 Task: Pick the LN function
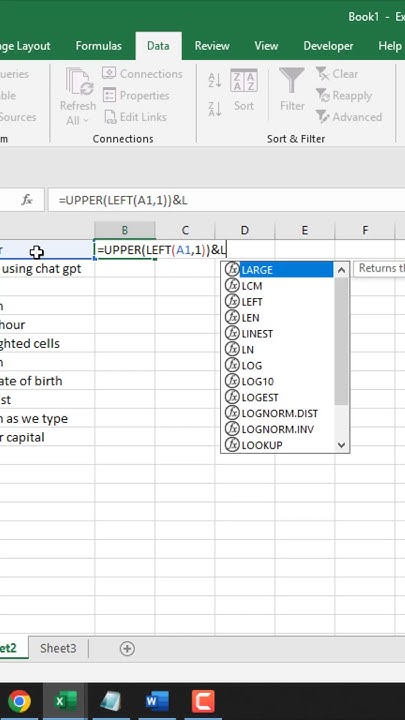279,349
